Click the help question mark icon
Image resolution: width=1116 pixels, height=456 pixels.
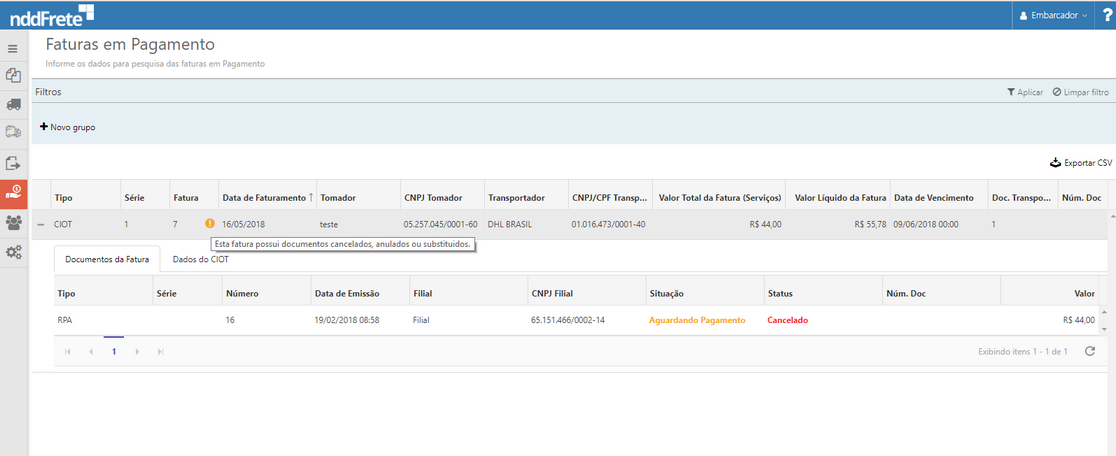[1107, 15]
